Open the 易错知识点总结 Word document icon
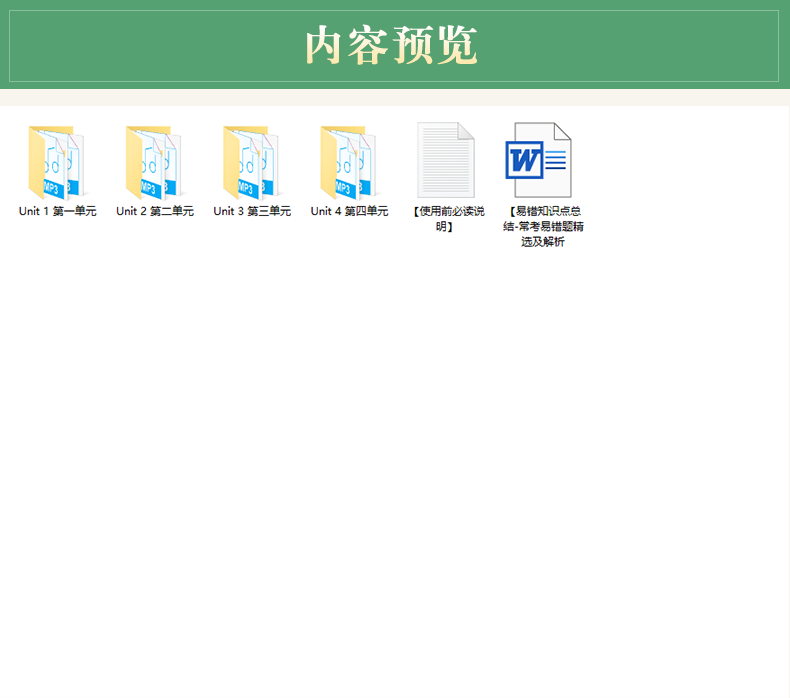The image size is (790, 698). tap(539, 160)
